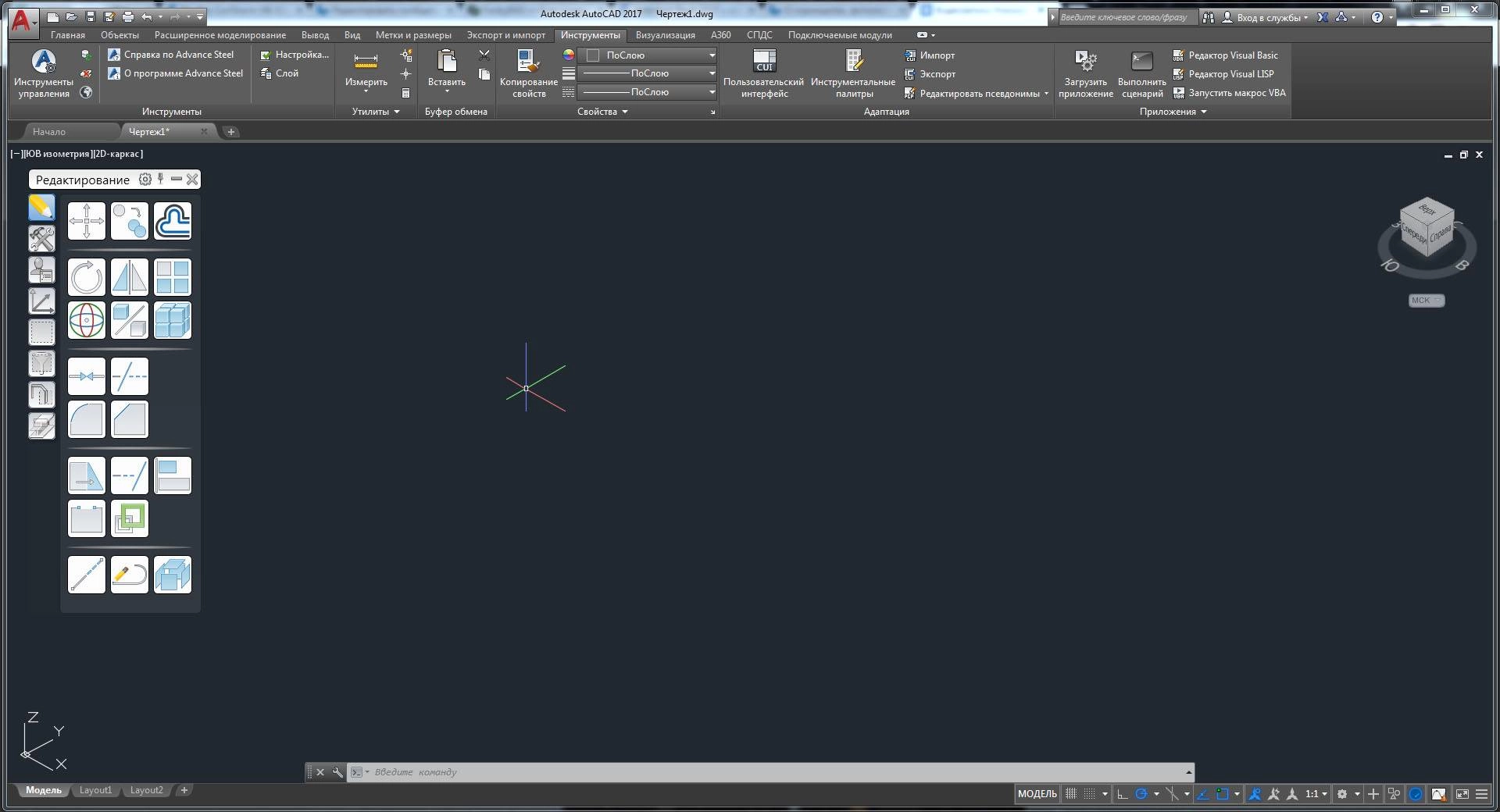1500x812 pixels.
Task: Select the Mirror triangles tool
Action: (x=130, y=277)
